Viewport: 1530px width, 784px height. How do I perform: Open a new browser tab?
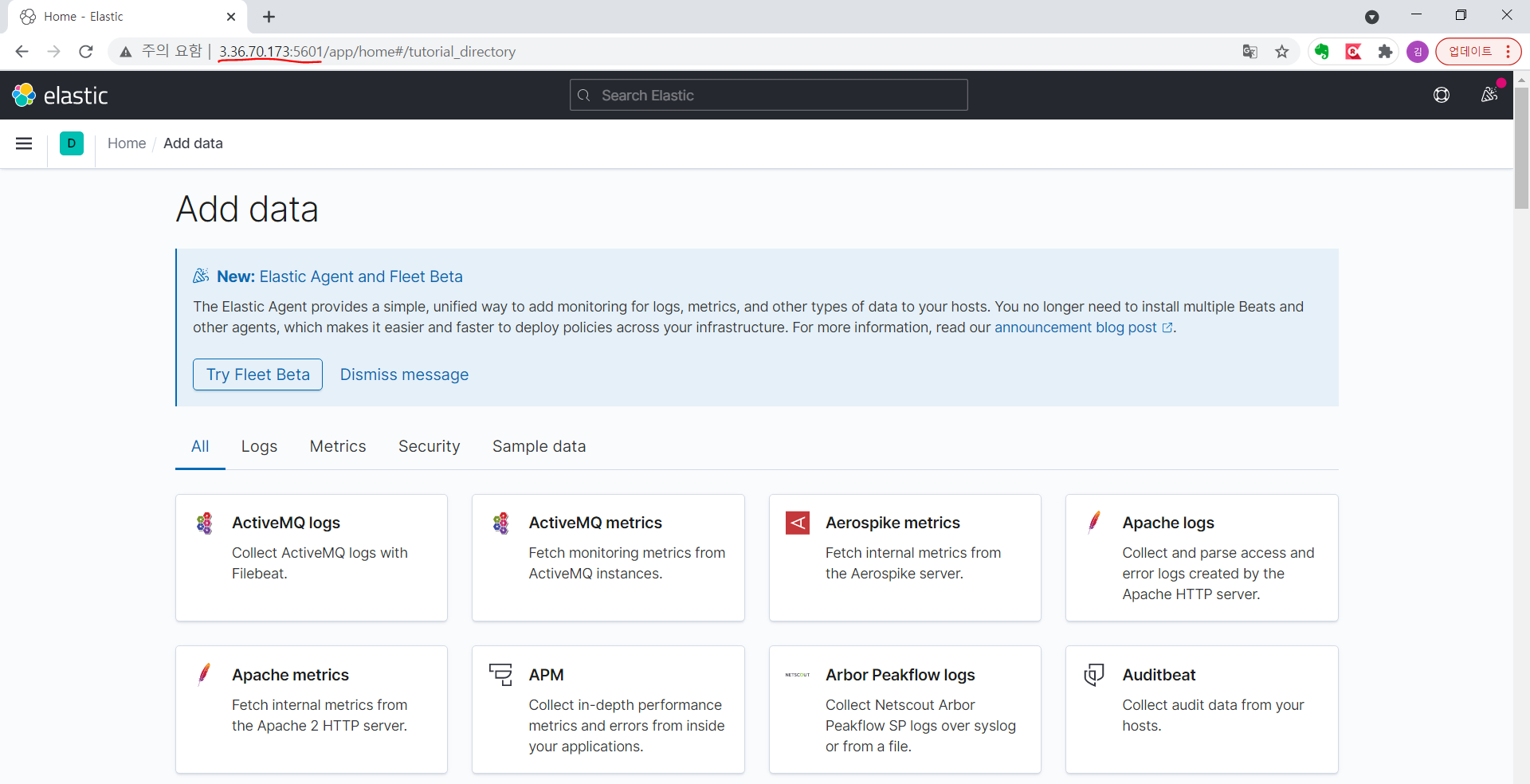(269, 17)
